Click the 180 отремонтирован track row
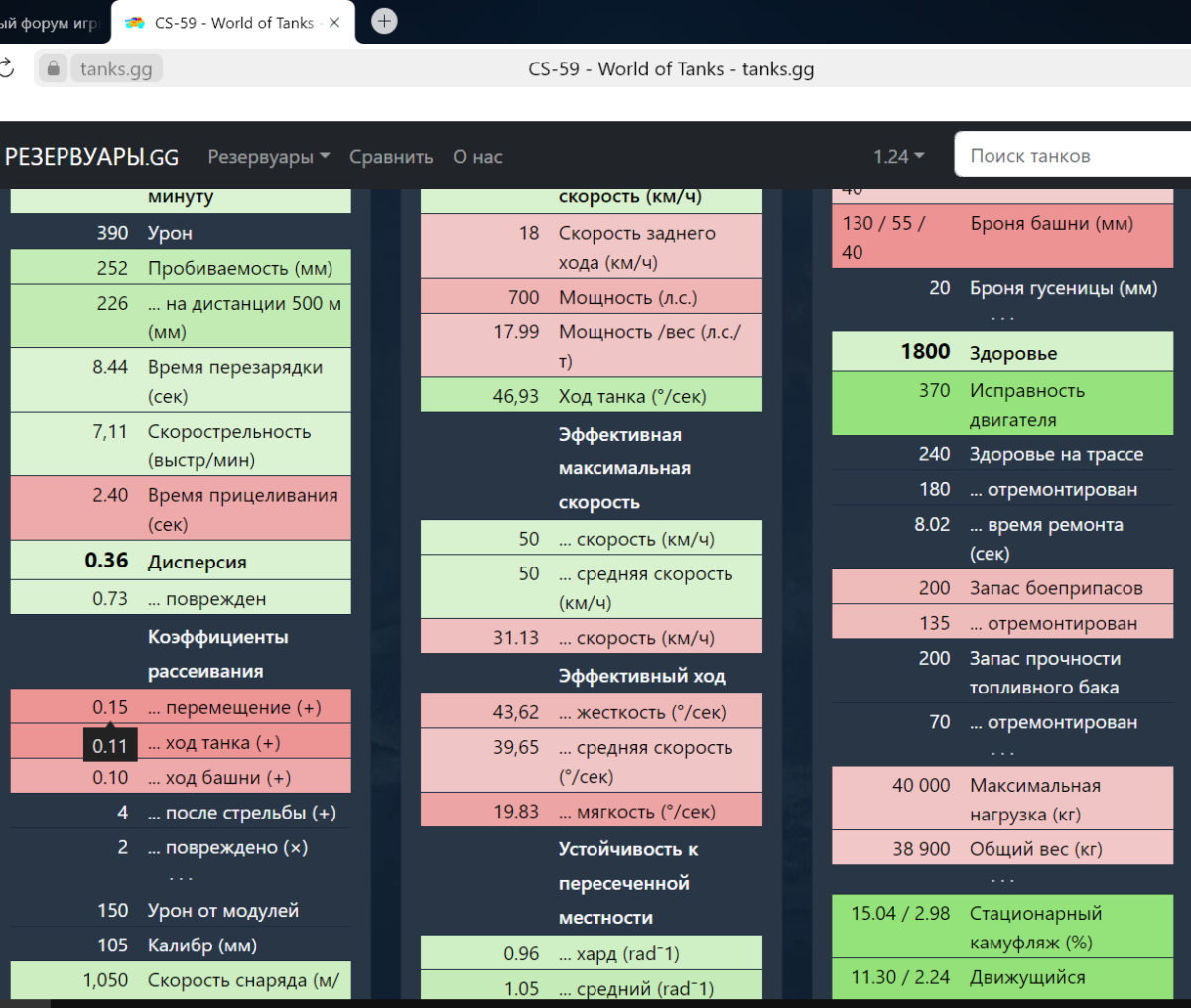 (x=1002, y=489)
